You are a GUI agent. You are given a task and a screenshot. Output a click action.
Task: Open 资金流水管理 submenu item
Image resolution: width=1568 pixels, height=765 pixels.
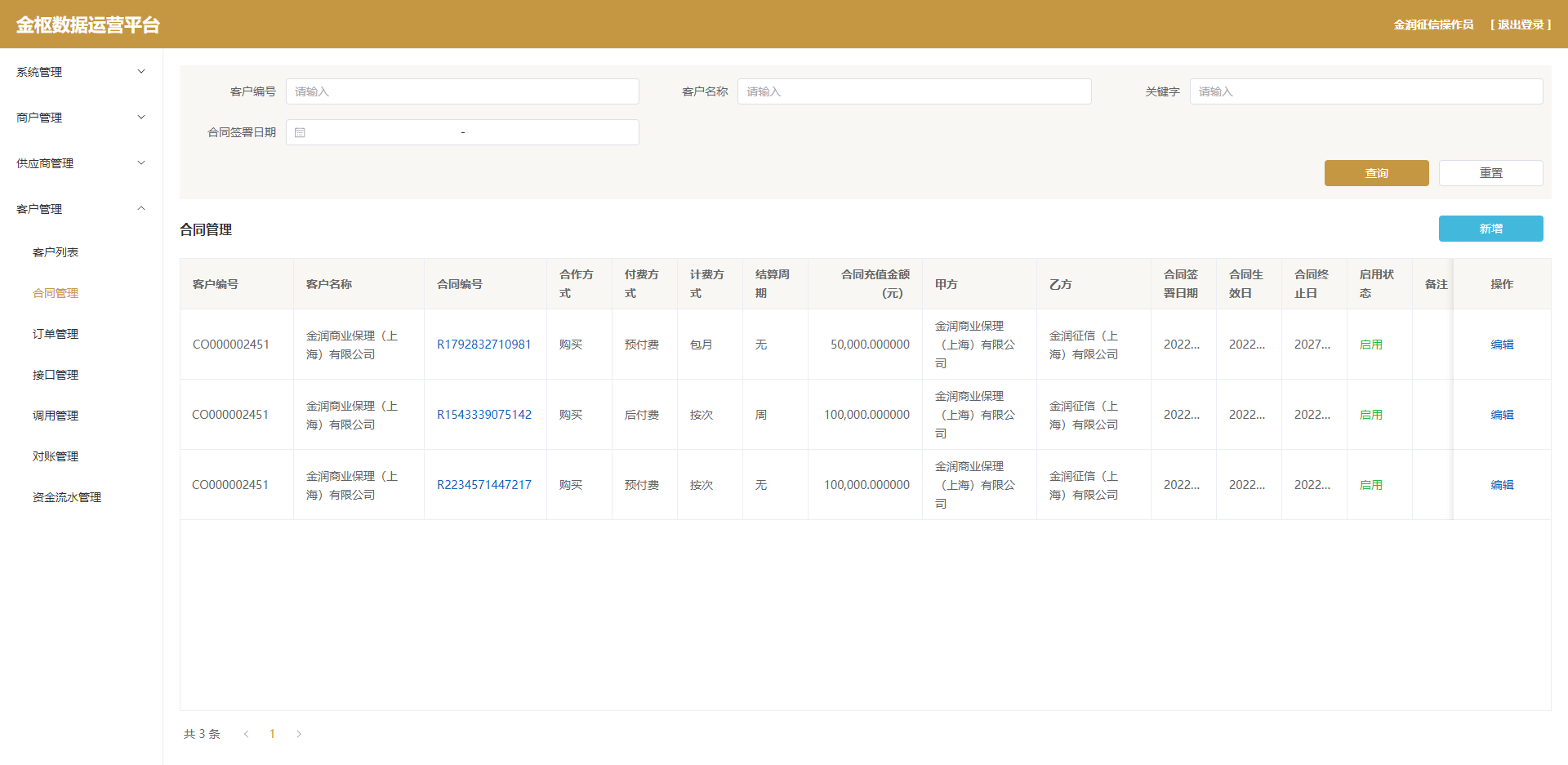pos(67,497)
